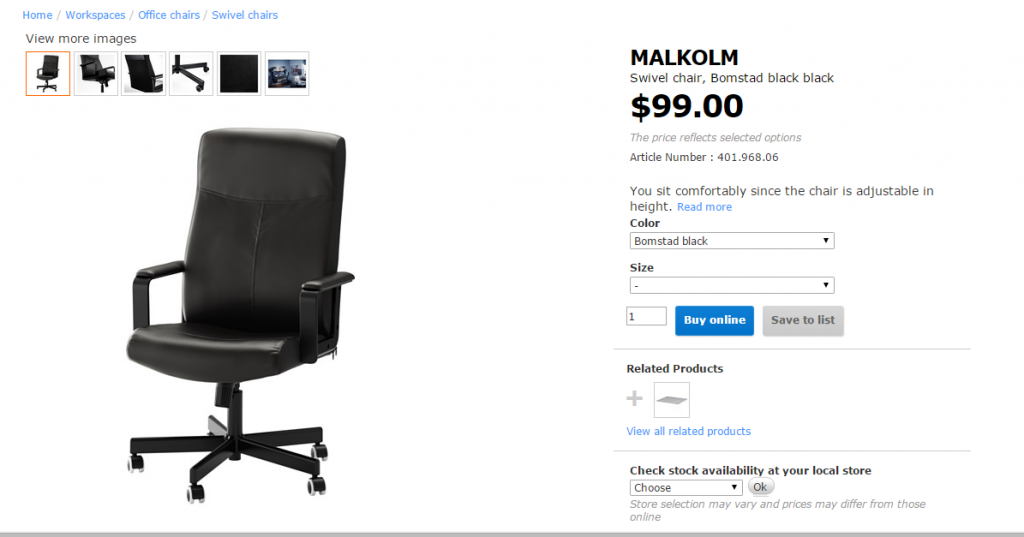Viewport: 1024px width, 537px height.
Task: Click the quantity input field
Action: (x=646, y=316)
